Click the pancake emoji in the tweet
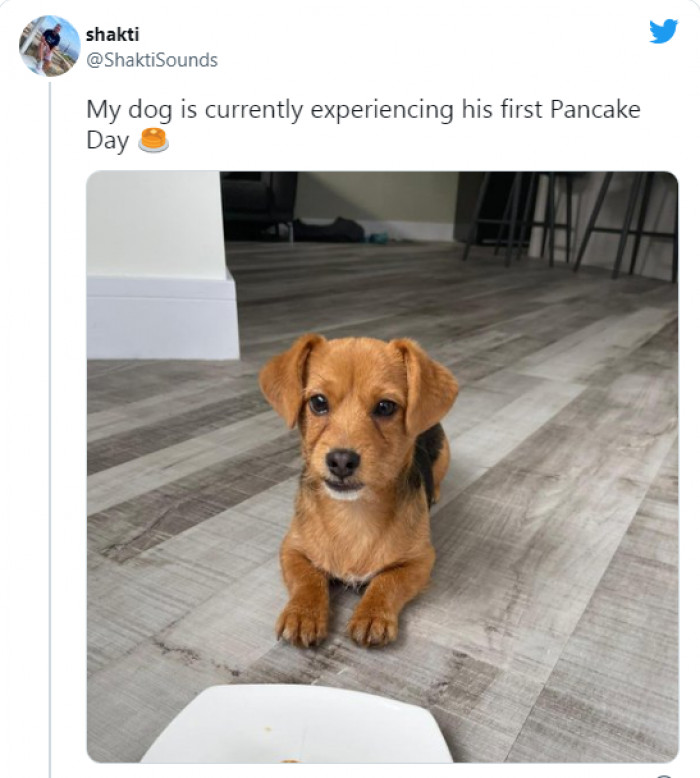700x778 pixels. coord(153,140)
